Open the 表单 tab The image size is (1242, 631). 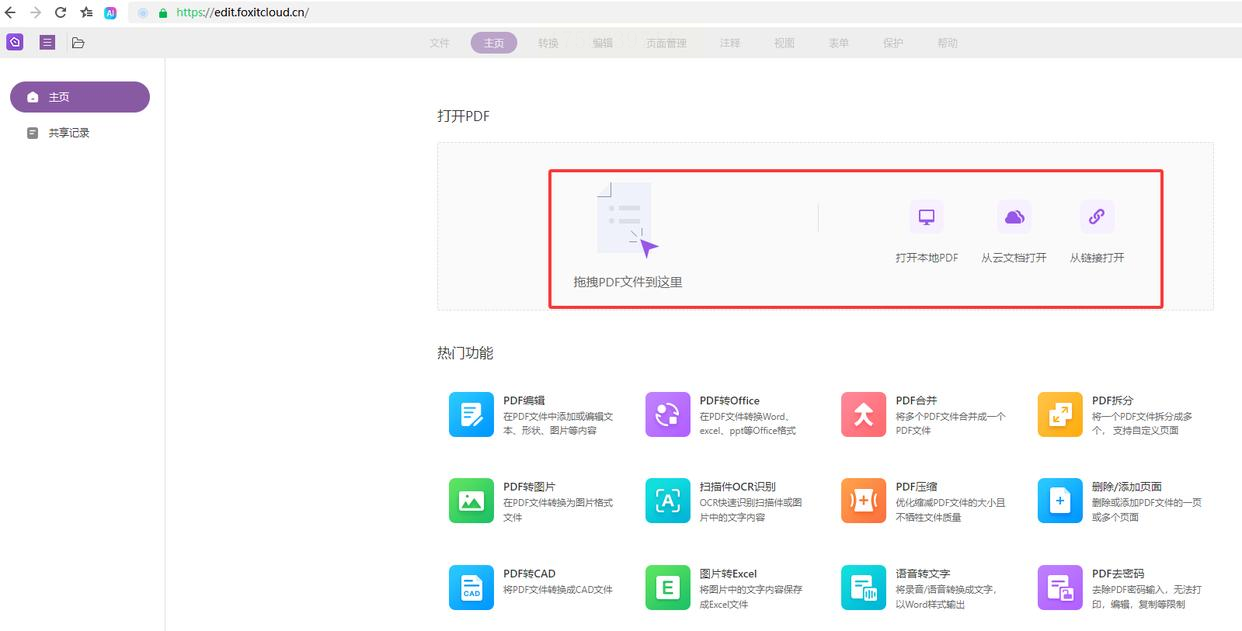pos(838,43)
